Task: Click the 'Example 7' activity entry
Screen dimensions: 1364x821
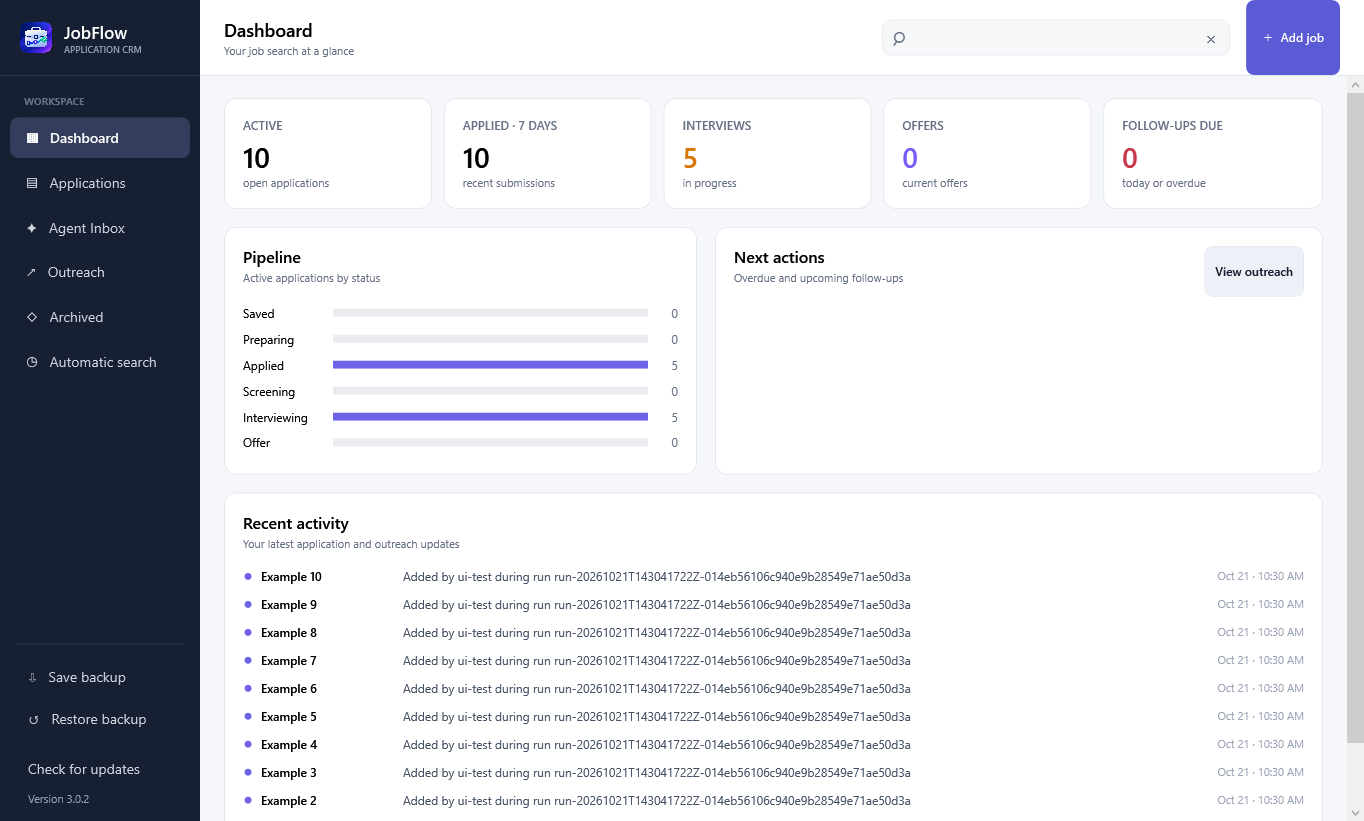Action: pos(773,661)
